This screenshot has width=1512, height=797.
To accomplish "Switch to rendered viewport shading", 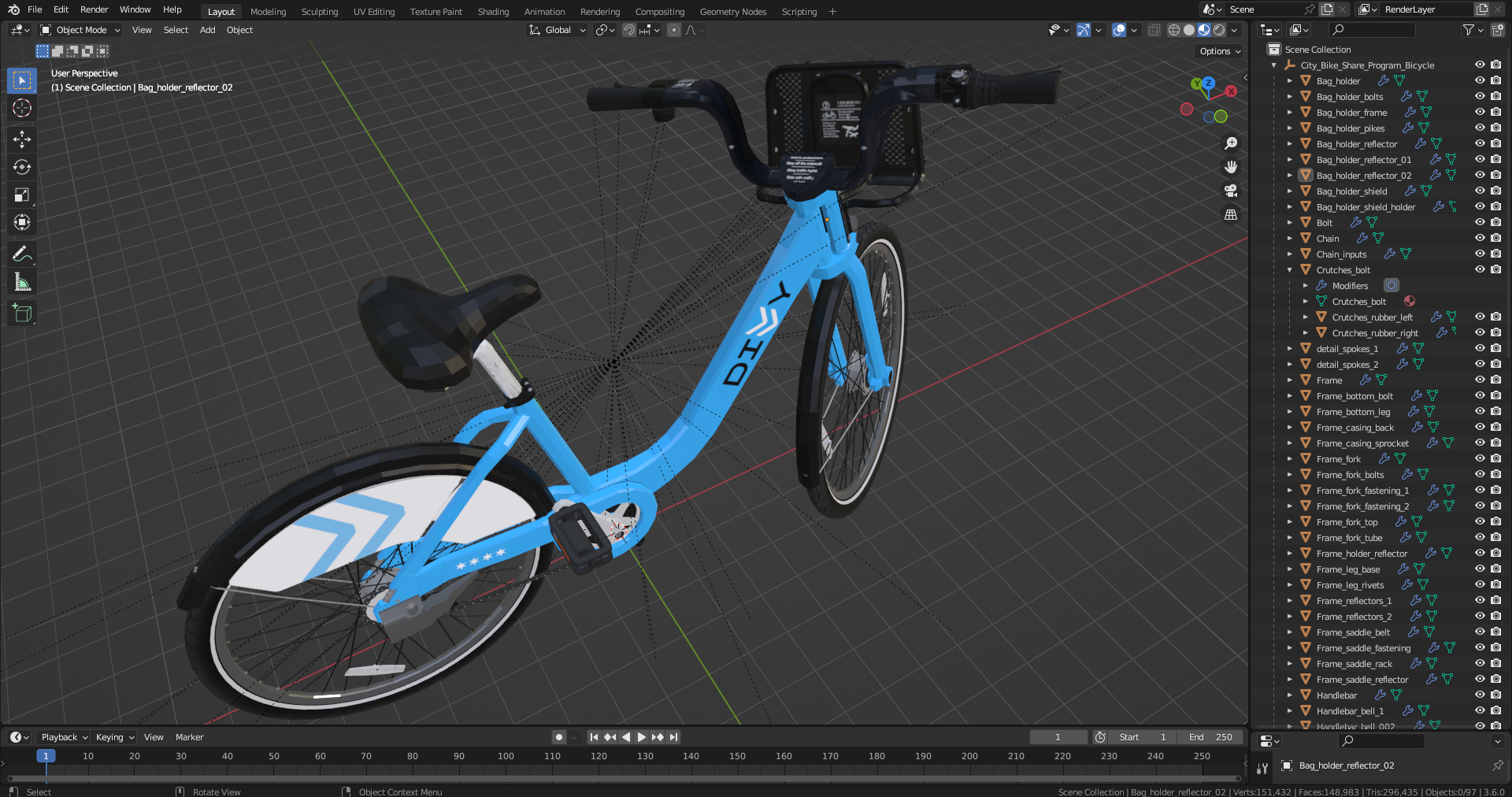I will point(1219,30).
